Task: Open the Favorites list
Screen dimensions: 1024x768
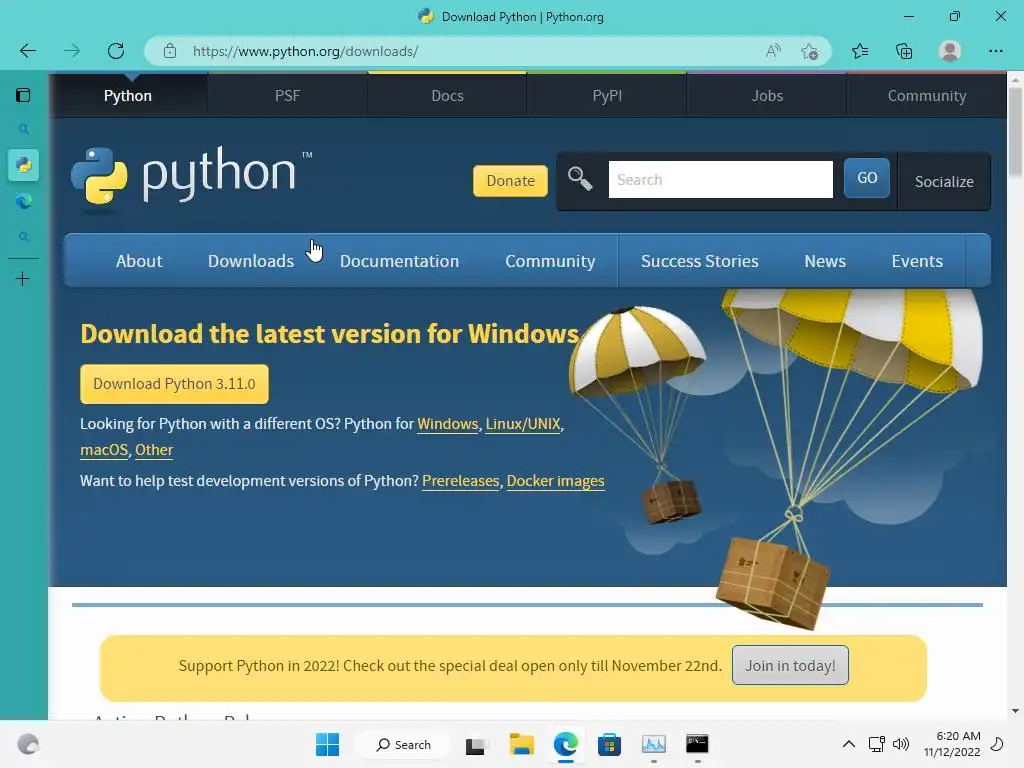Action: point(860,51)
